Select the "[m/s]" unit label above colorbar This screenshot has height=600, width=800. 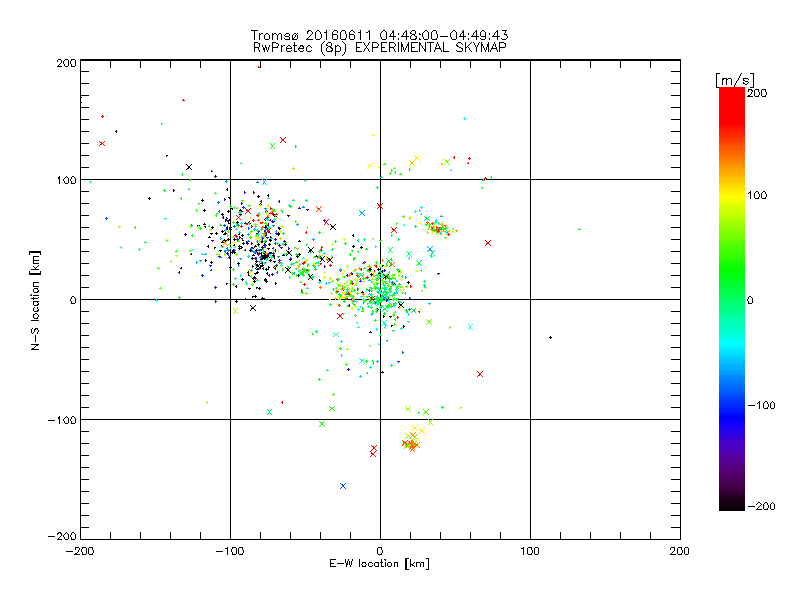[x=735, y=80]
